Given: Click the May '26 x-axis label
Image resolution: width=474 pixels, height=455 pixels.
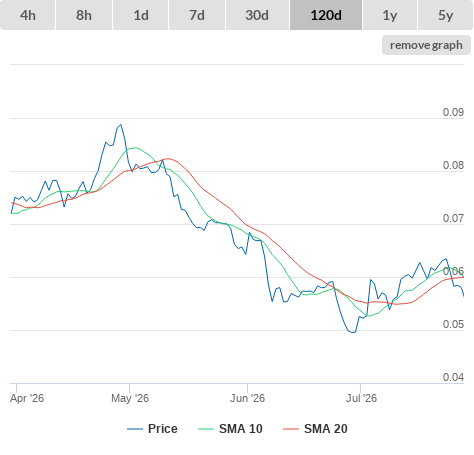Looking at the screenshot, I should click(130, 398).
